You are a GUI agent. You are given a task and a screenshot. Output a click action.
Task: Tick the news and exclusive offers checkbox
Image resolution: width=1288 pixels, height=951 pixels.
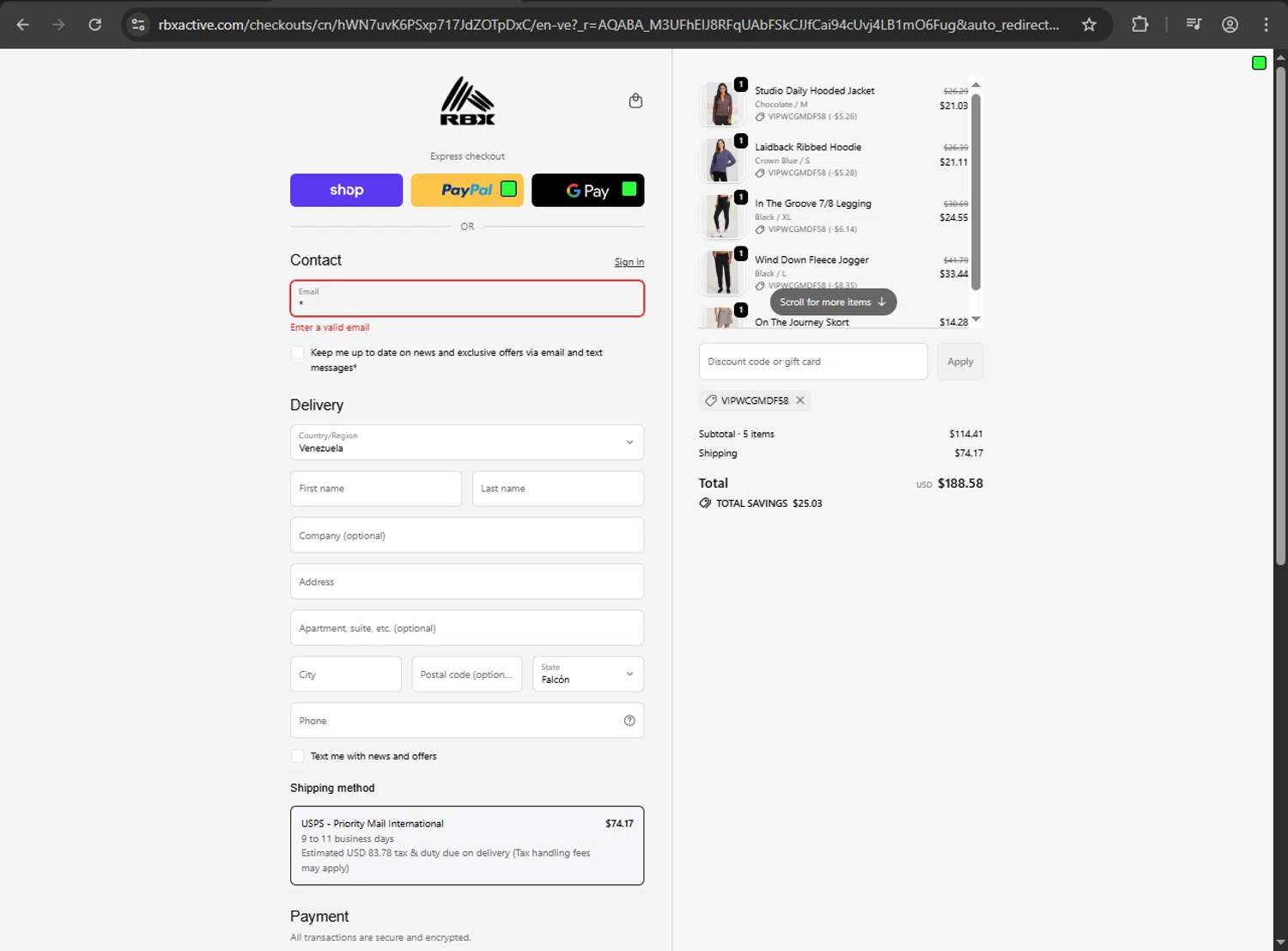coord(297,352)
